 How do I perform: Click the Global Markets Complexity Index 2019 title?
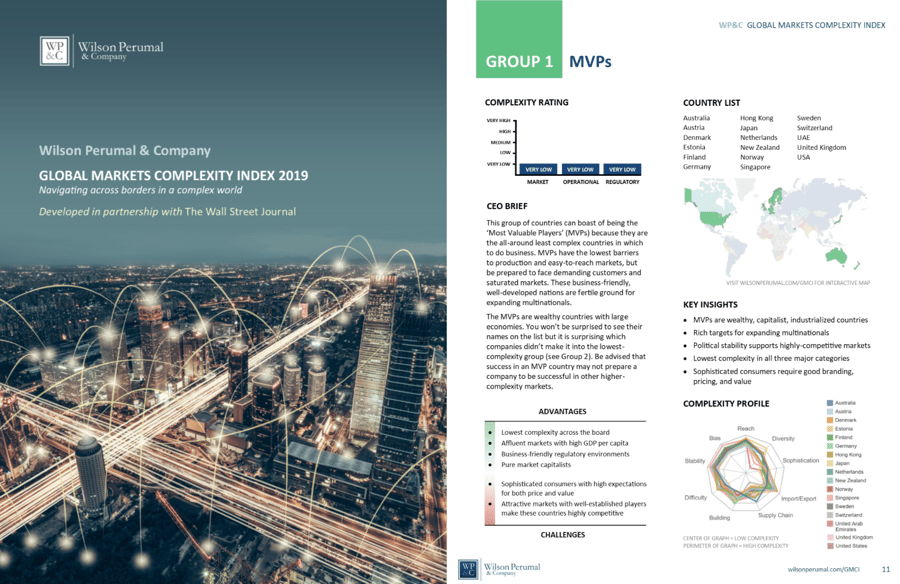[x=173, y=176]
